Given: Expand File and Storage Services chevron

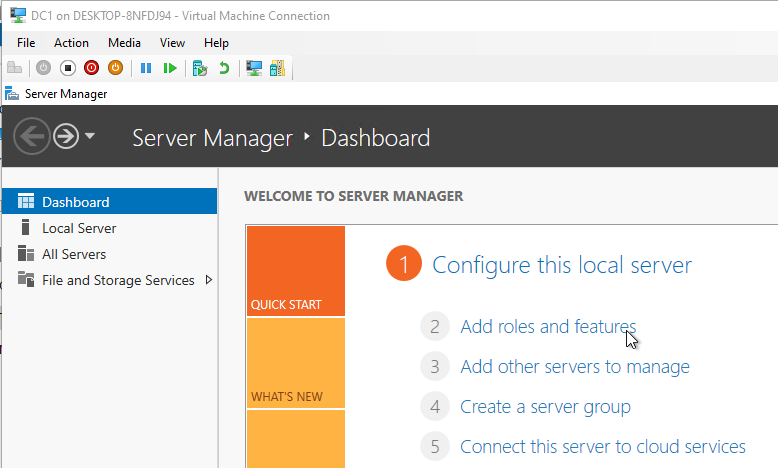Looking at the screenshot, I should click(209, 280).
